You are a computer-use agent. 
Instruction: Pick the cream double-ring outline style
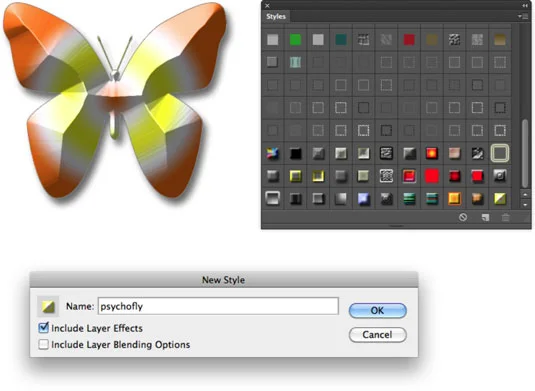pos(500,153)
